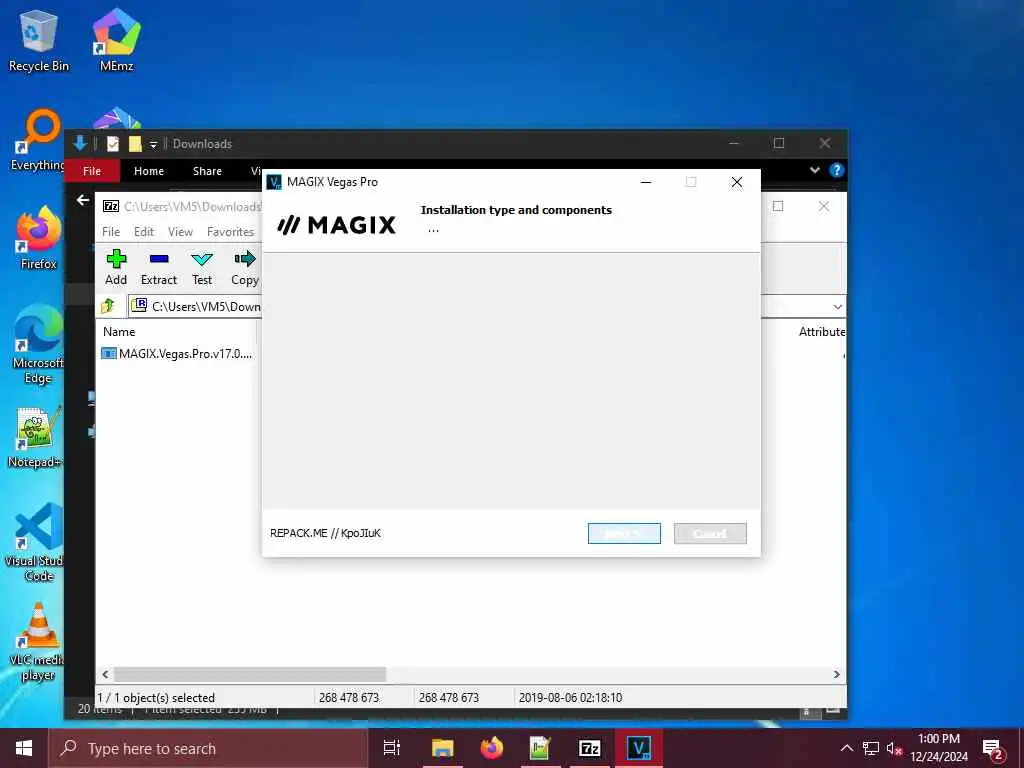Open the Notepad++ desktop shortcut
The height and width of the screenshot is (768, 1024).
pos(37,437)
